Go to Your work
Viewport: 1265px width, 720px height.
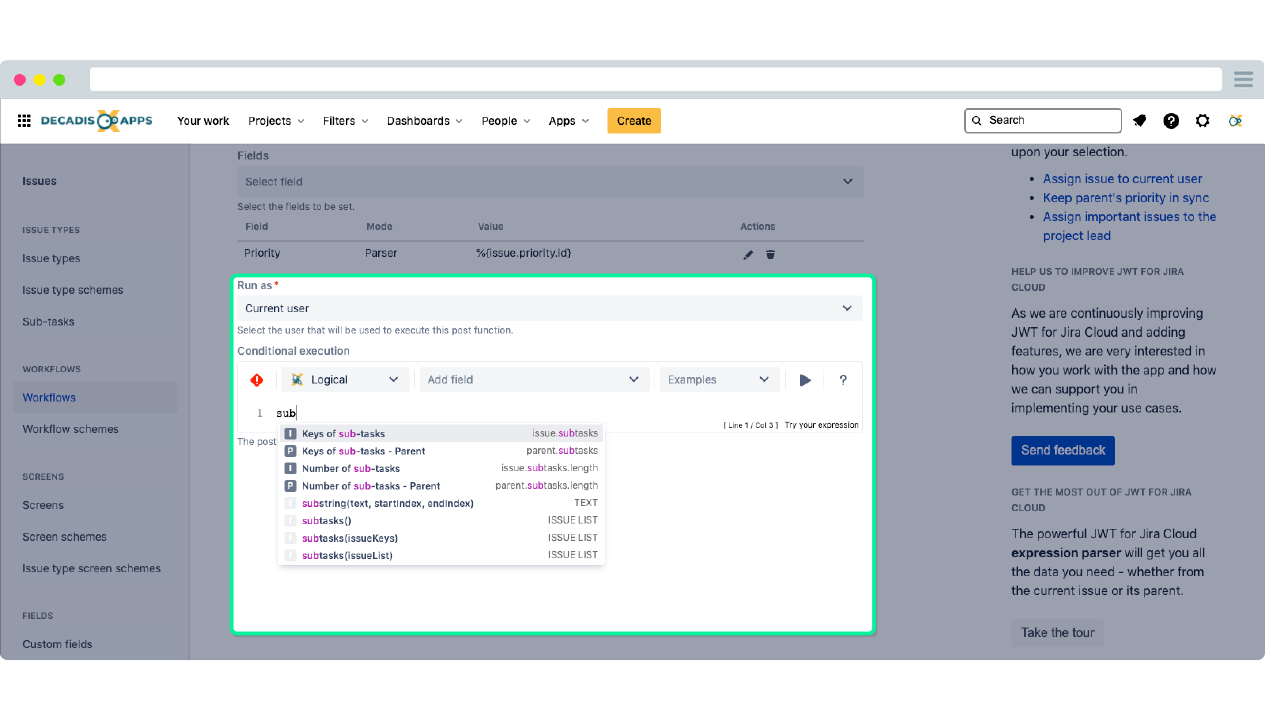pos(203,121)
